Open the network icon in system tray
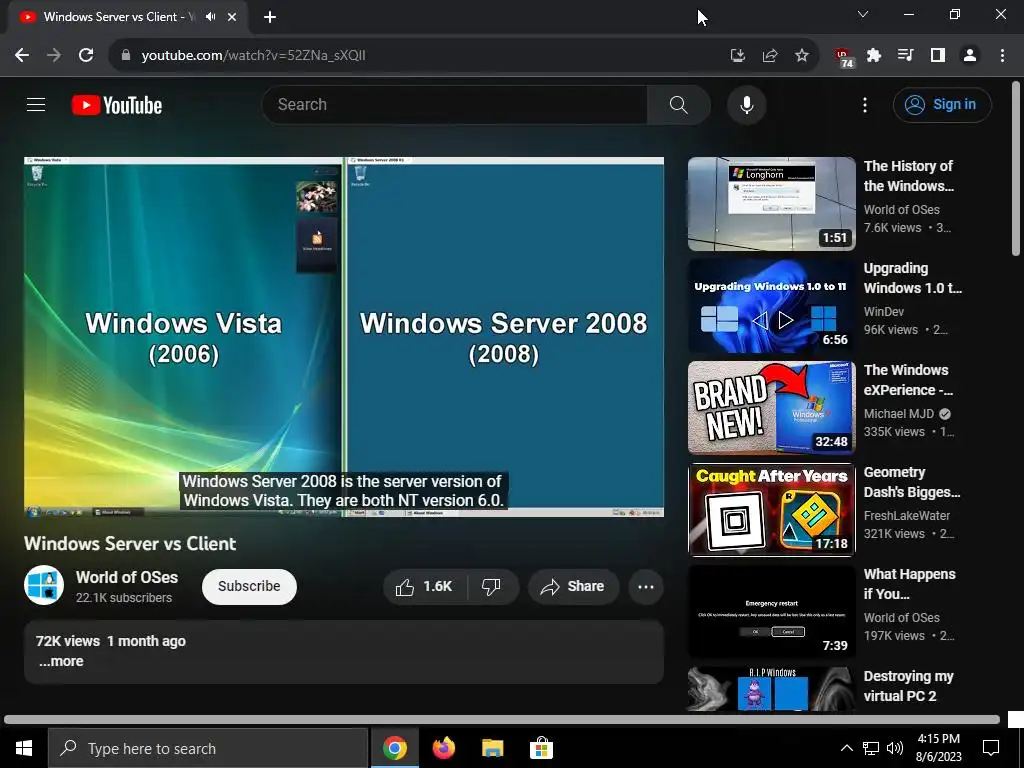Viewport: 1024px width, 768px height. [871, 748]
